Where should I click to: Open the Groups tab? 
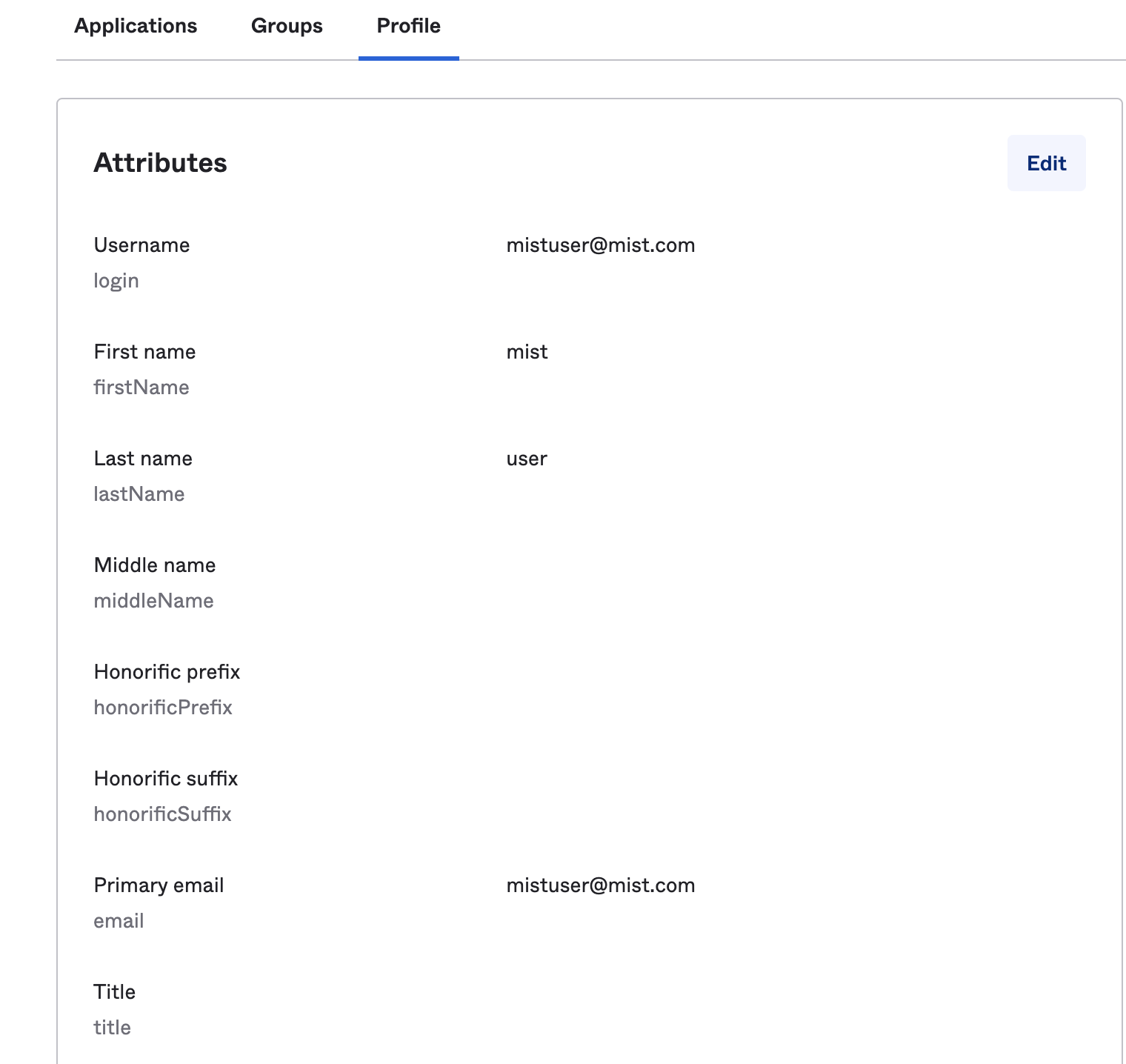coord(287,26)
